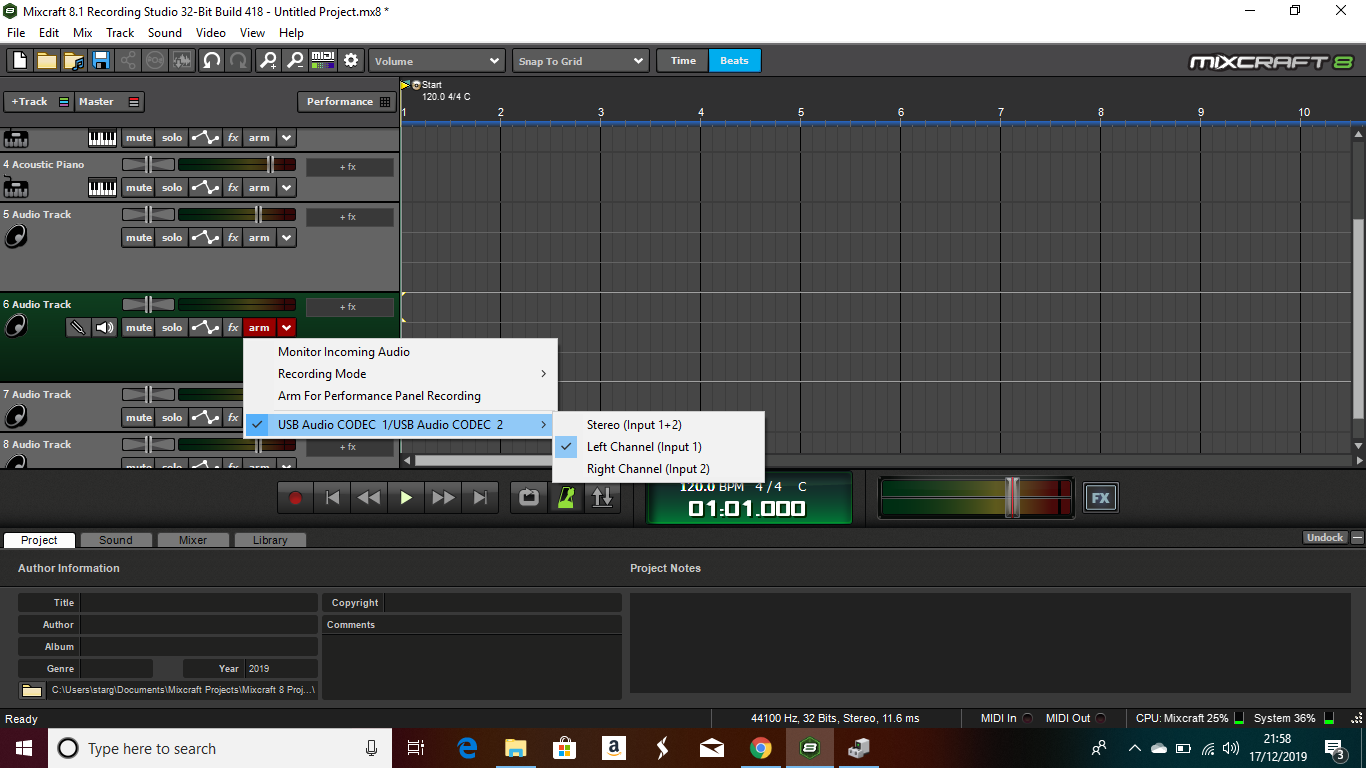The image size is (1366, 768).
Task: Create a new project from the toolbar
Action: pyautogui.click(x=20, y=61)
